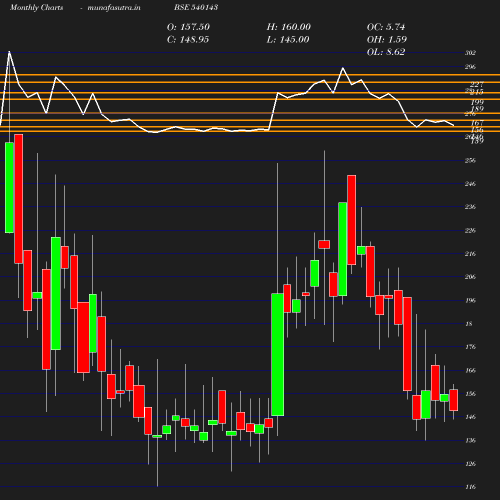
Task: Click the 236 price axis label
Action: 470,207
